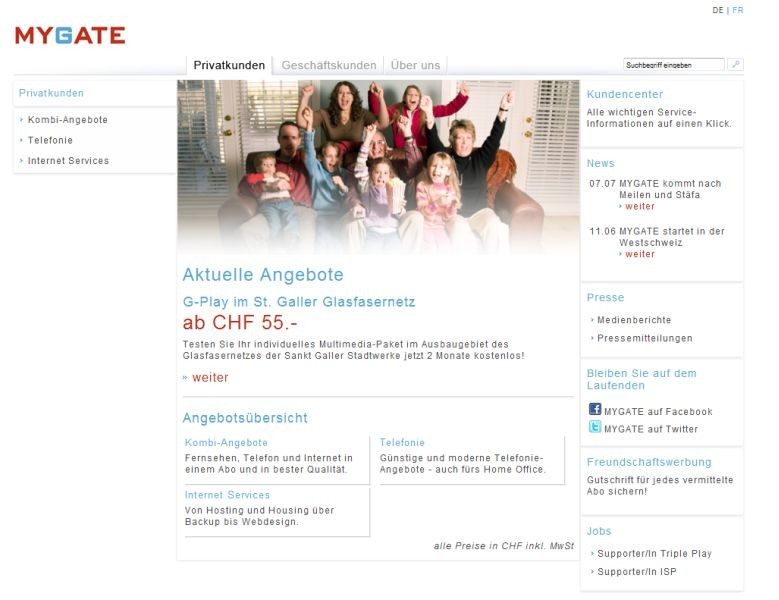Image resolution: width=779 pixels, height=600 pixels.
Task: Open Telefonie in left sidebar
Action: pos(50,140)
